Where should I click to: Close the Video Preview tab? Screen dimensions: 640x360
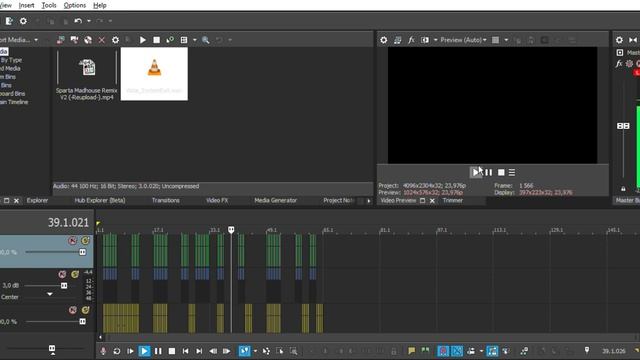(x=432, y=201)
